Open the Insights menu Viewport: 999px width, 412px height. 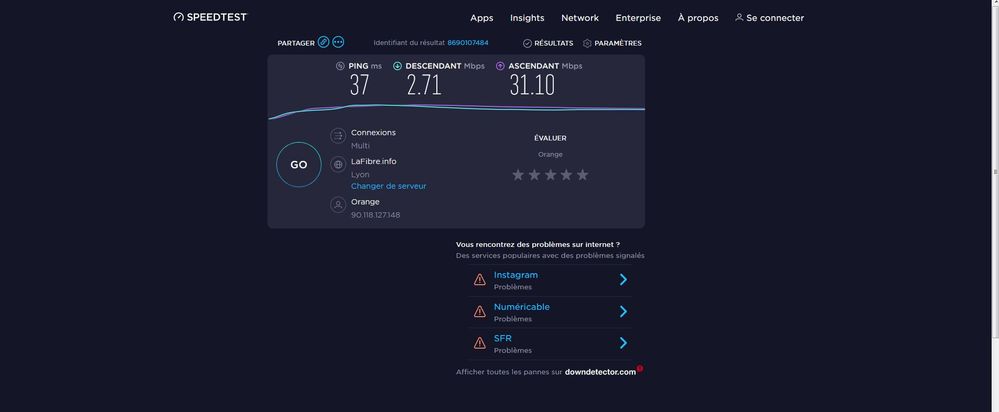[527, 18]
